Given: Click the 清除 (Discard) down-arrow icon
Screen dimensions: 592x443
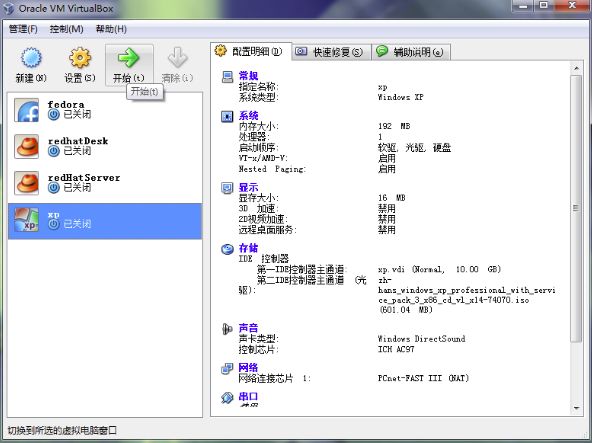Looking at the screenshot, I should [177, 57].
